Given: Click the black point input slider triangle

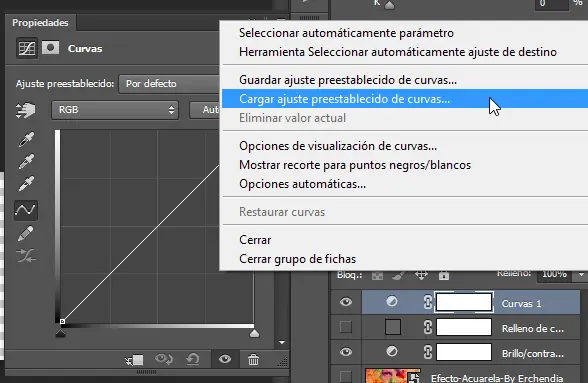Looking at the screenshot, I should click(60, 333).
